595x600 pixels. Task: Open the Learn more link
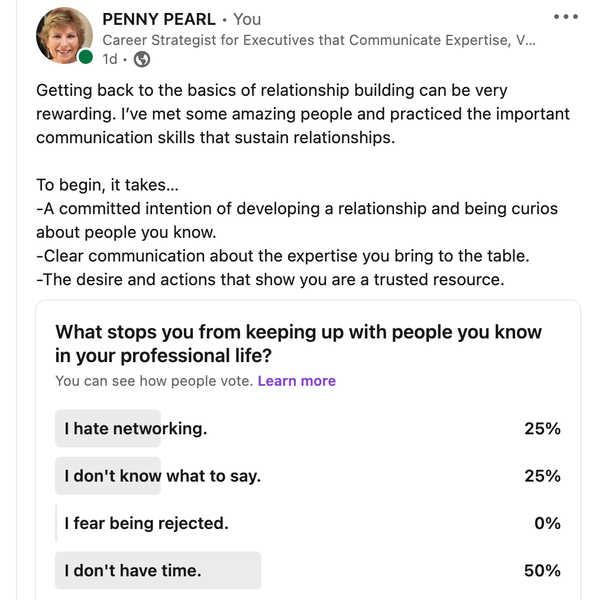coord(297,381)
